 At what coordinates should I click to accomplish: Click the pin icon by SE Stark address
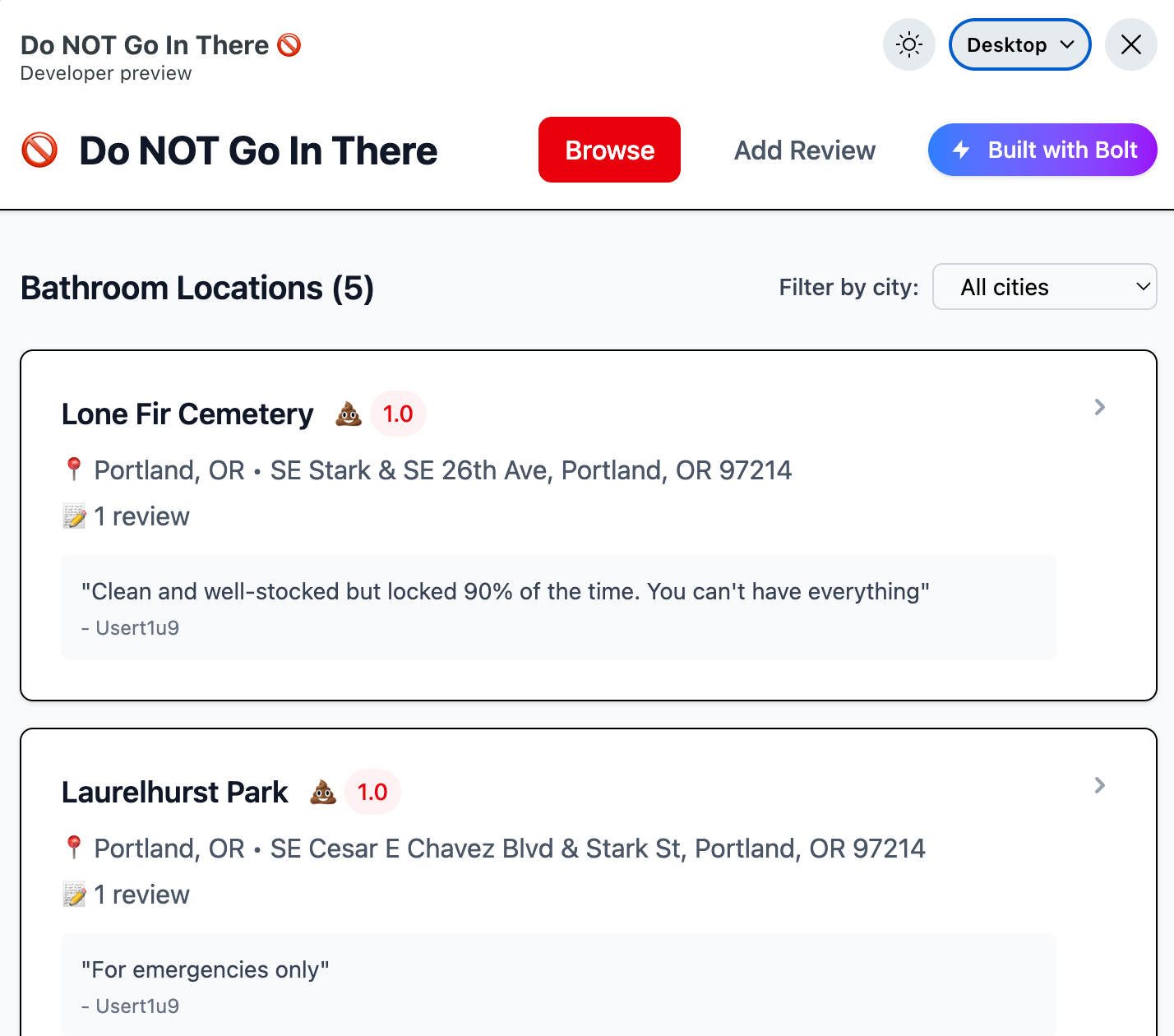[74, 469]
